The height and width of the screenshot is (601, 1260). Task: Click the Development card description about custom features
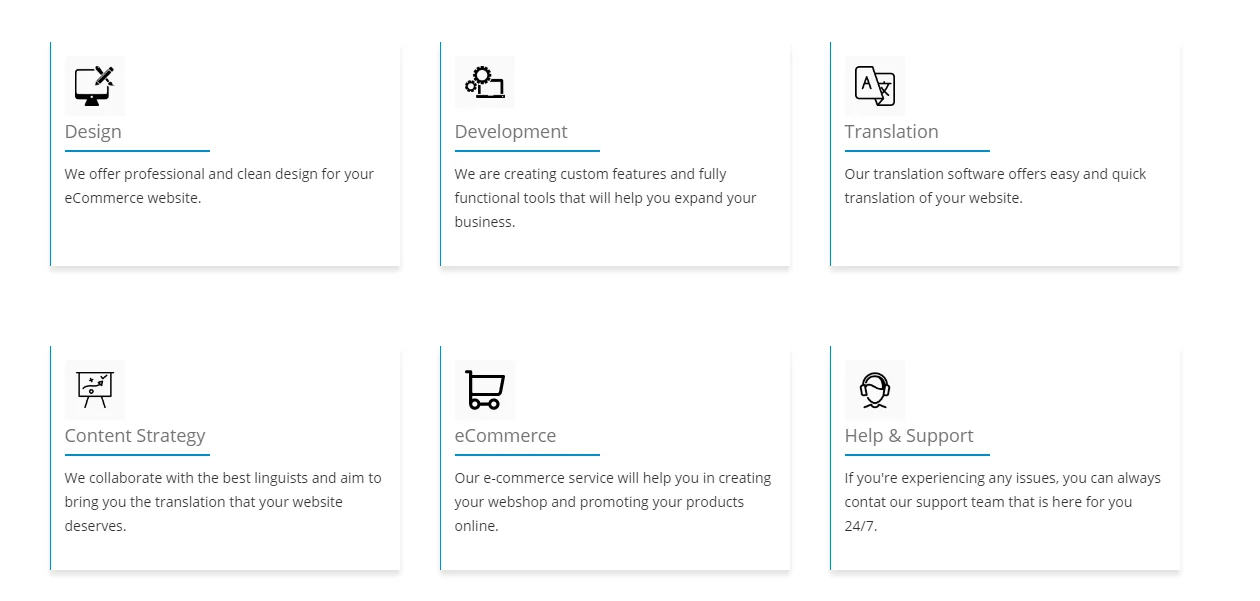606,198
